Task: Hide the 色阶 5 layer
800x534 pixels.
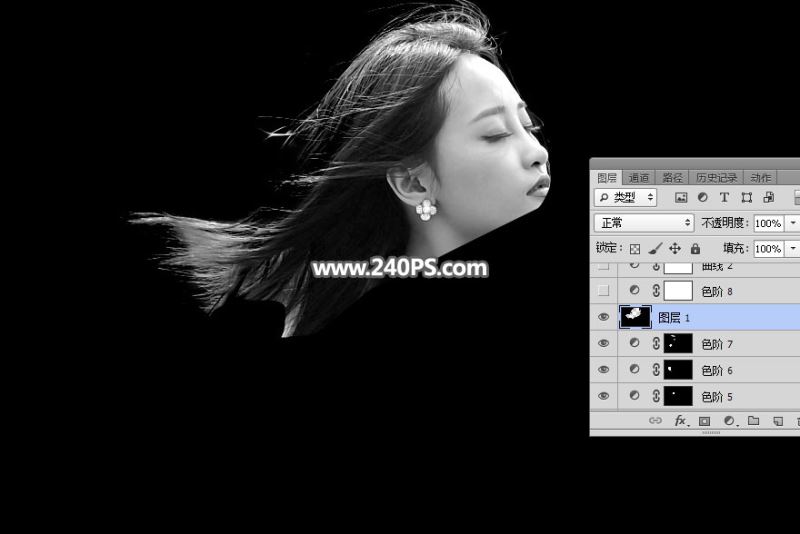Action: click(x=604, y=396)
